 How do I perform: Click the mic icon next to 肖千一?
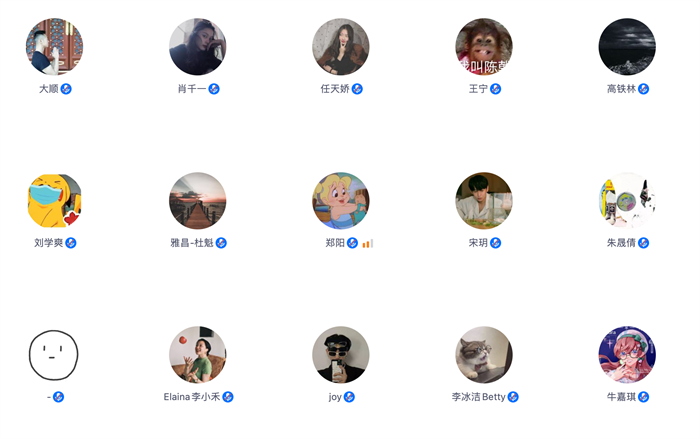(214, 89)
